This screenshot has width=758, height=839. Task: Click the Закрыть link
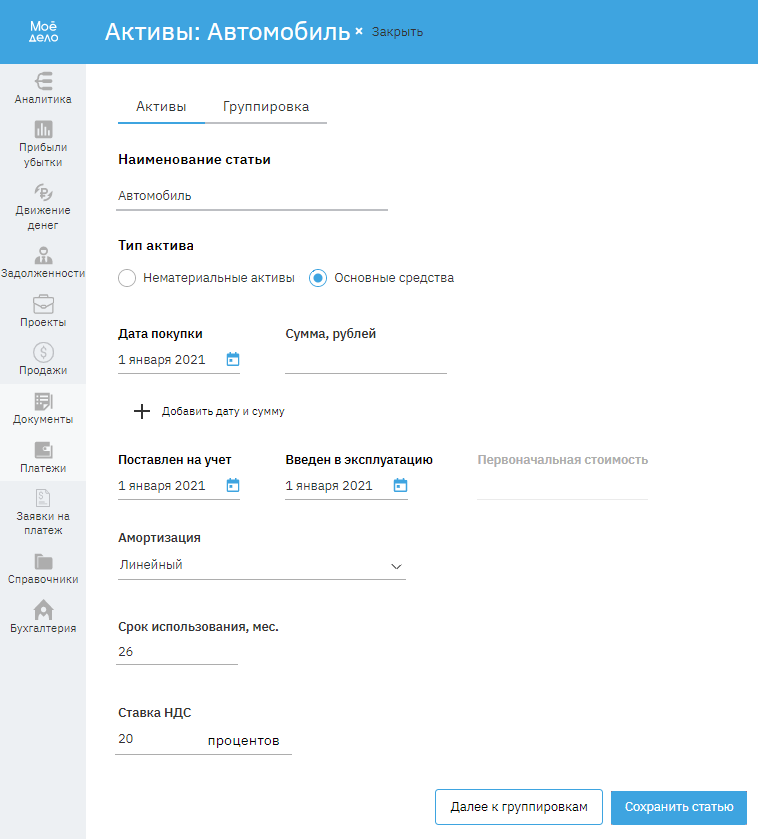(397, 32)
